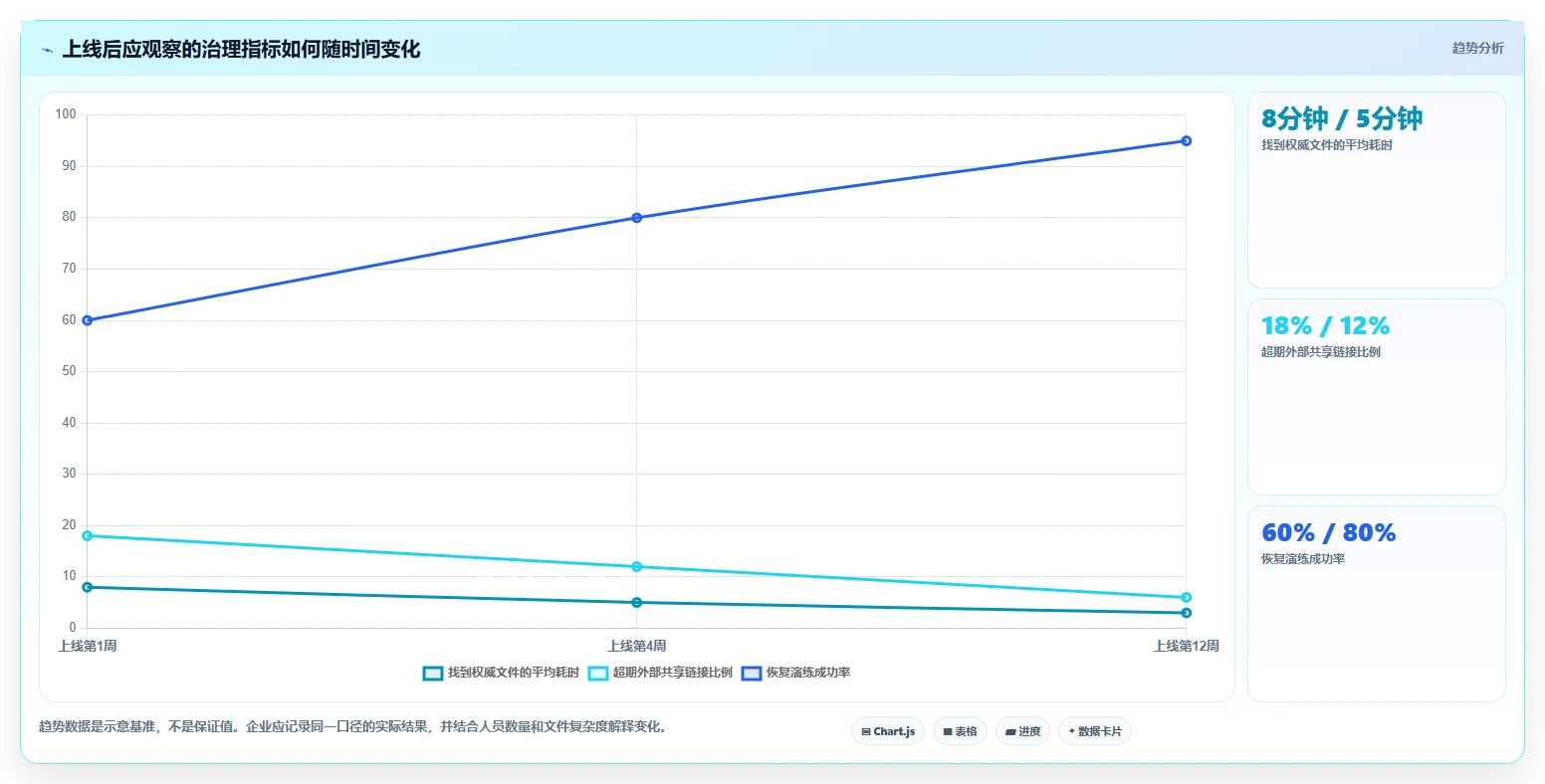Click the teal data point at 上线第4周 (5)
1545x784 pixels.
[637, 602]
